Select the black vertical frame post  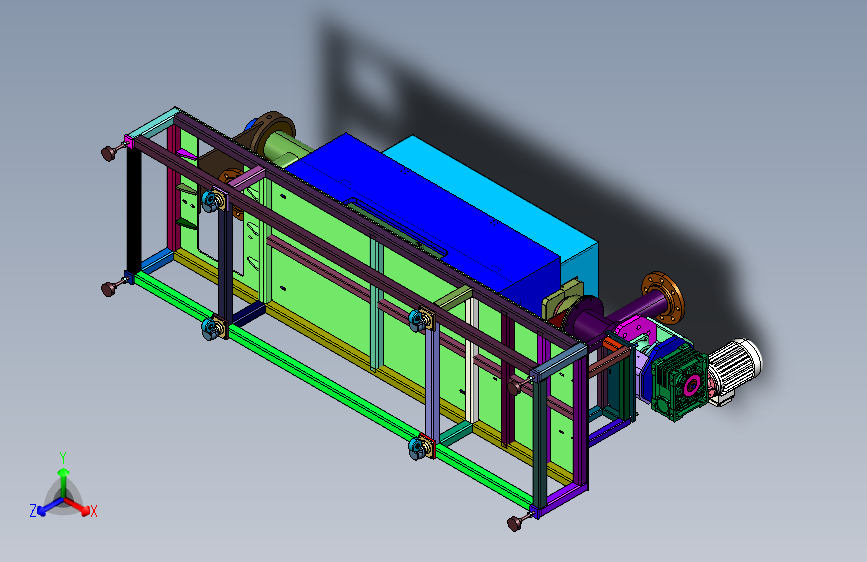click(x=134, y=209)
